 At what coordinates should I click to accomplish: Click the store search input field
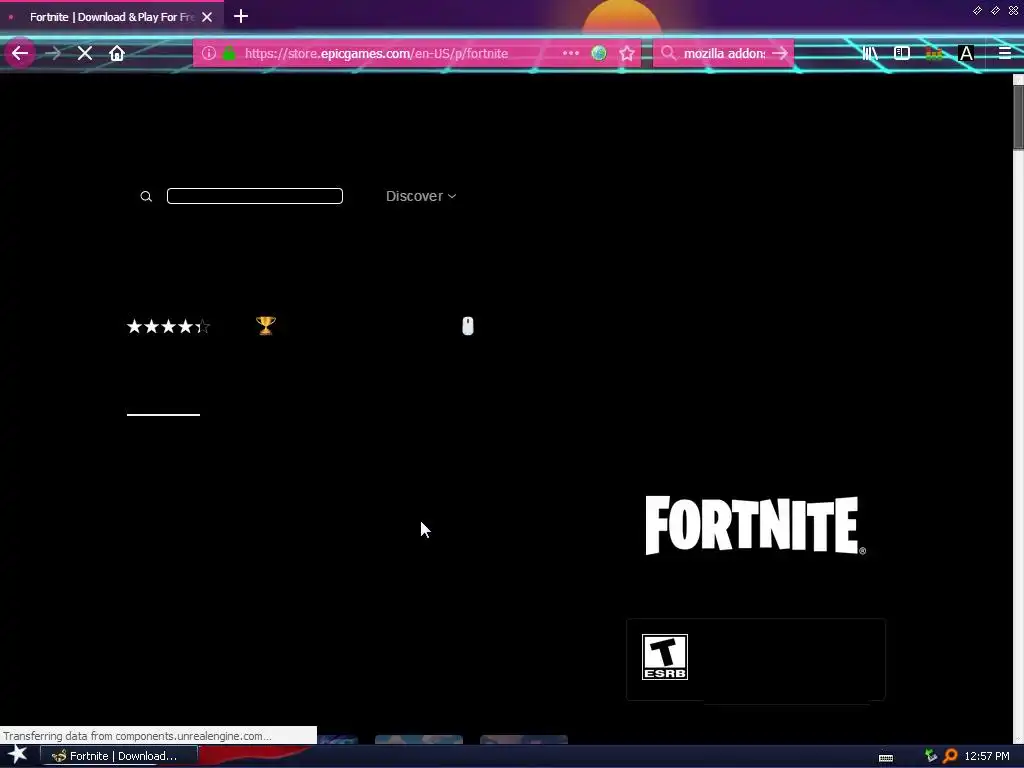point(255,196)
